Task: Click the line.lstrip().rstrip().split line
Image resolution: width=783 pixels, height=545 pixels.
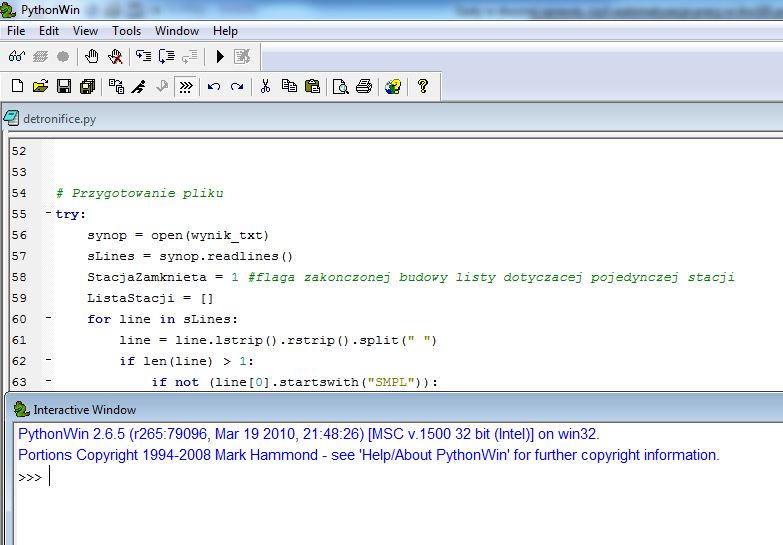Action: (x=278, y=340)
